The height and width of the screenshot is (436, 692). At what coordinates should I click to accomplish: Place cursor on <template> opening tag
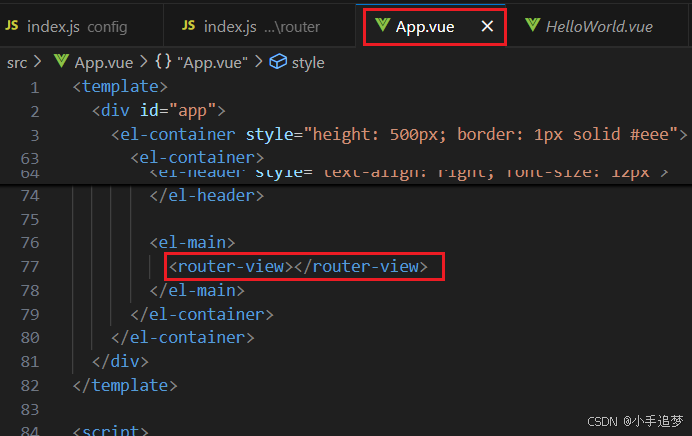120,86
